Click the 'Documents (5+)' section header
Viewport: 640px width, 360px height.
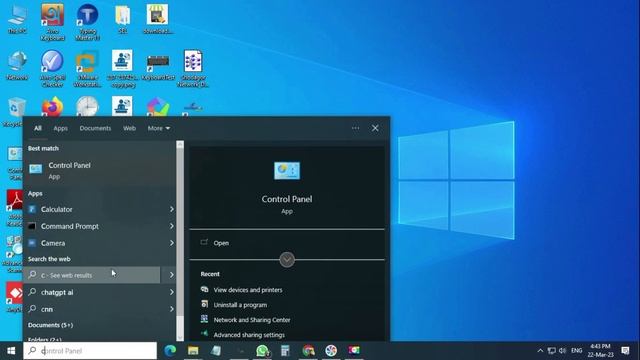pyautogui.click(x=50, y=325)
